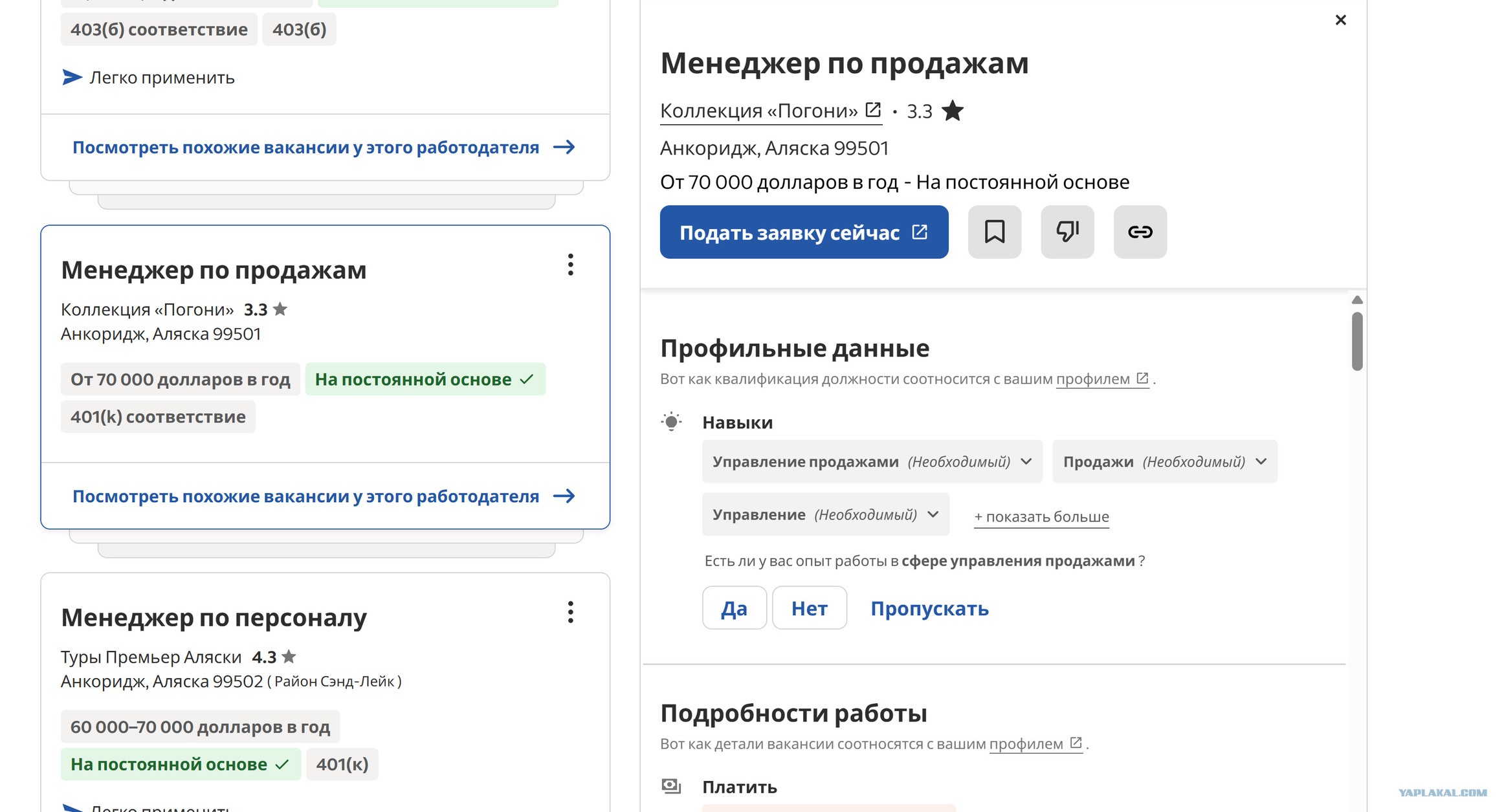Save job with bookmark icon
This screenshot has height=812, width=1504.
[x=994, y=232]
